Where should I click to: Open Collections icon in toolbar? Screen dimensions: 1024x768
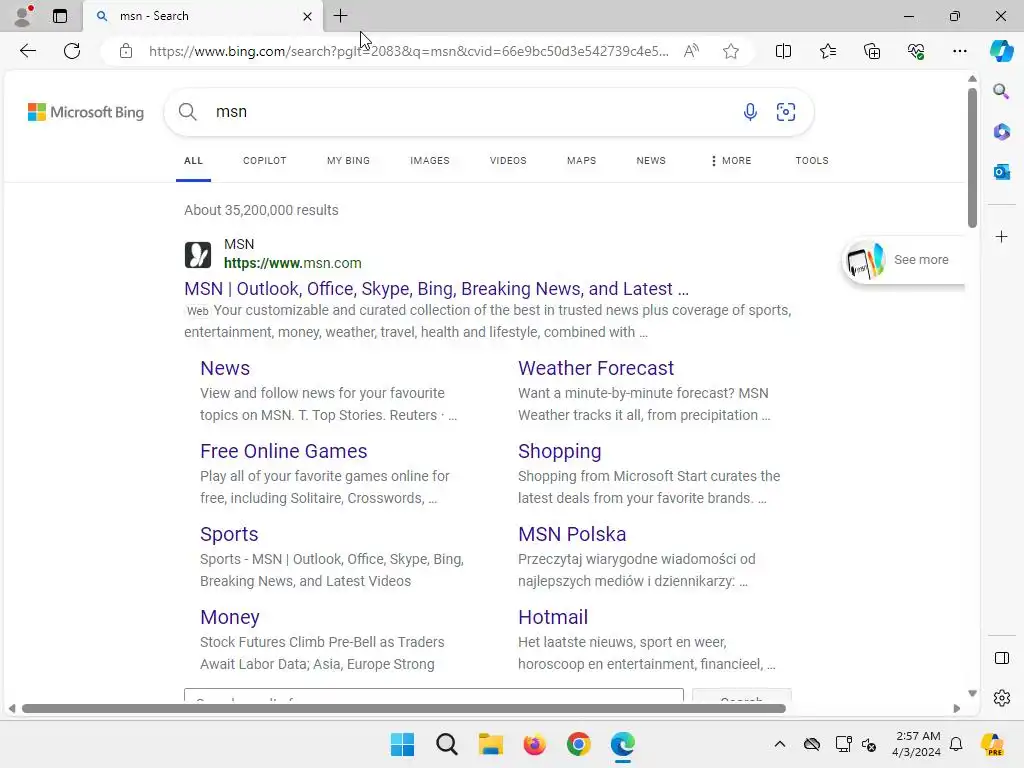[x=872, y=51]
